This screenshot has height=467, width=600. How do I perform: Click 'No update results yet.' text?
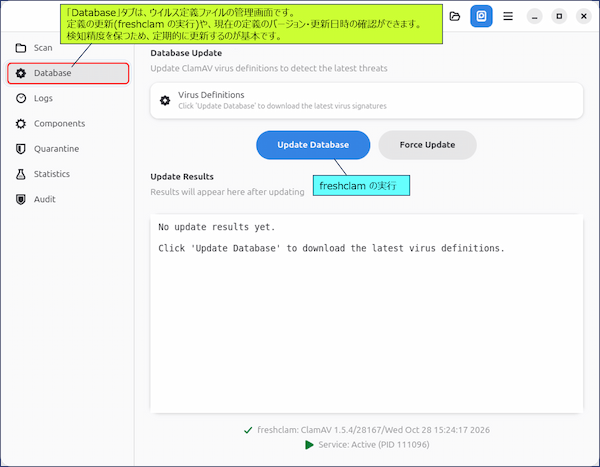217,227
